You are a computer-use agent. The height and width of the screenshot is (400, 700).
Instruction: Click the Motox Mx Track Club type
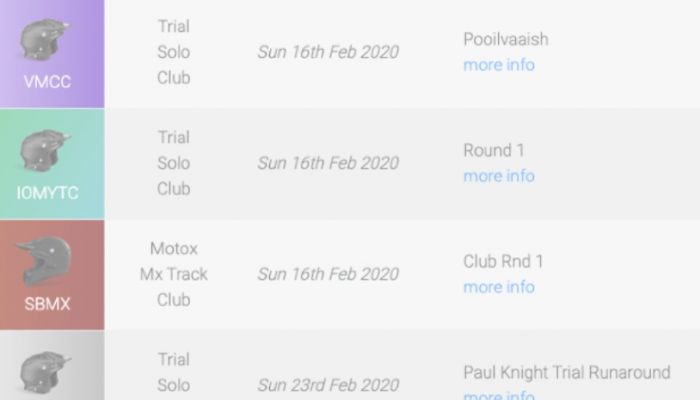(x=174, y=274)
